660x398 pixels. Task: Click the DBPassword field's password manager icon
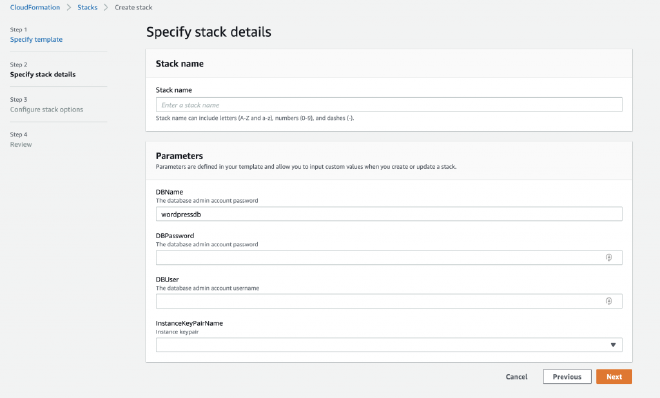[609, 257]
